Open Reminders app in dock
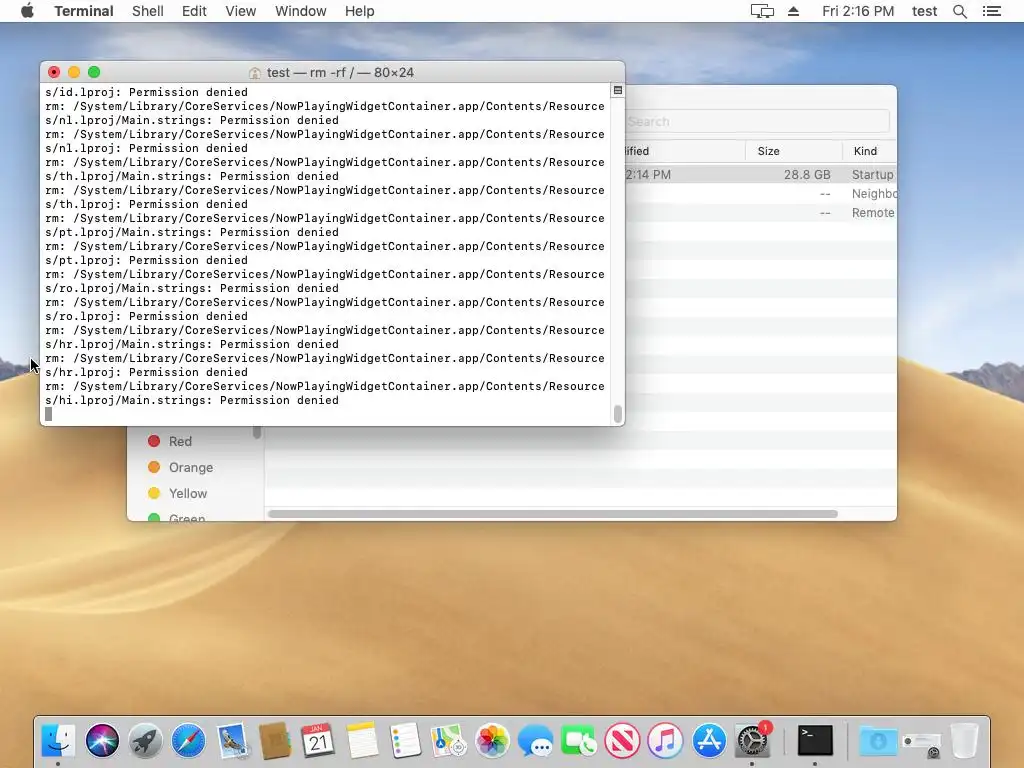This screenshot has width=1024, height=768. click(405, 741)
